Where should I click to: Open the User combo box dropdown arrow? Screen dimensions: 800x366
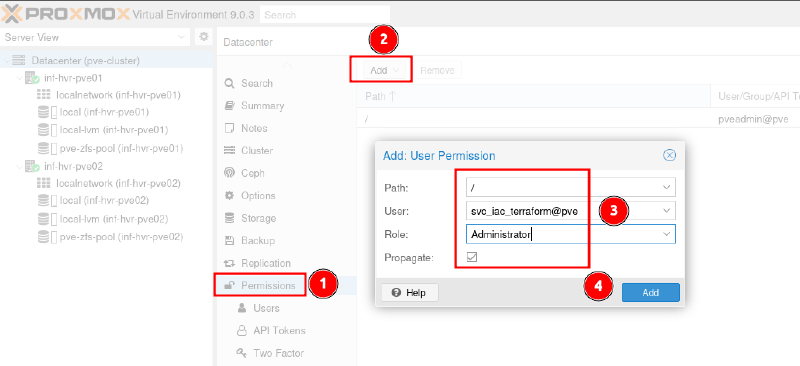click(x=666, y=210)
